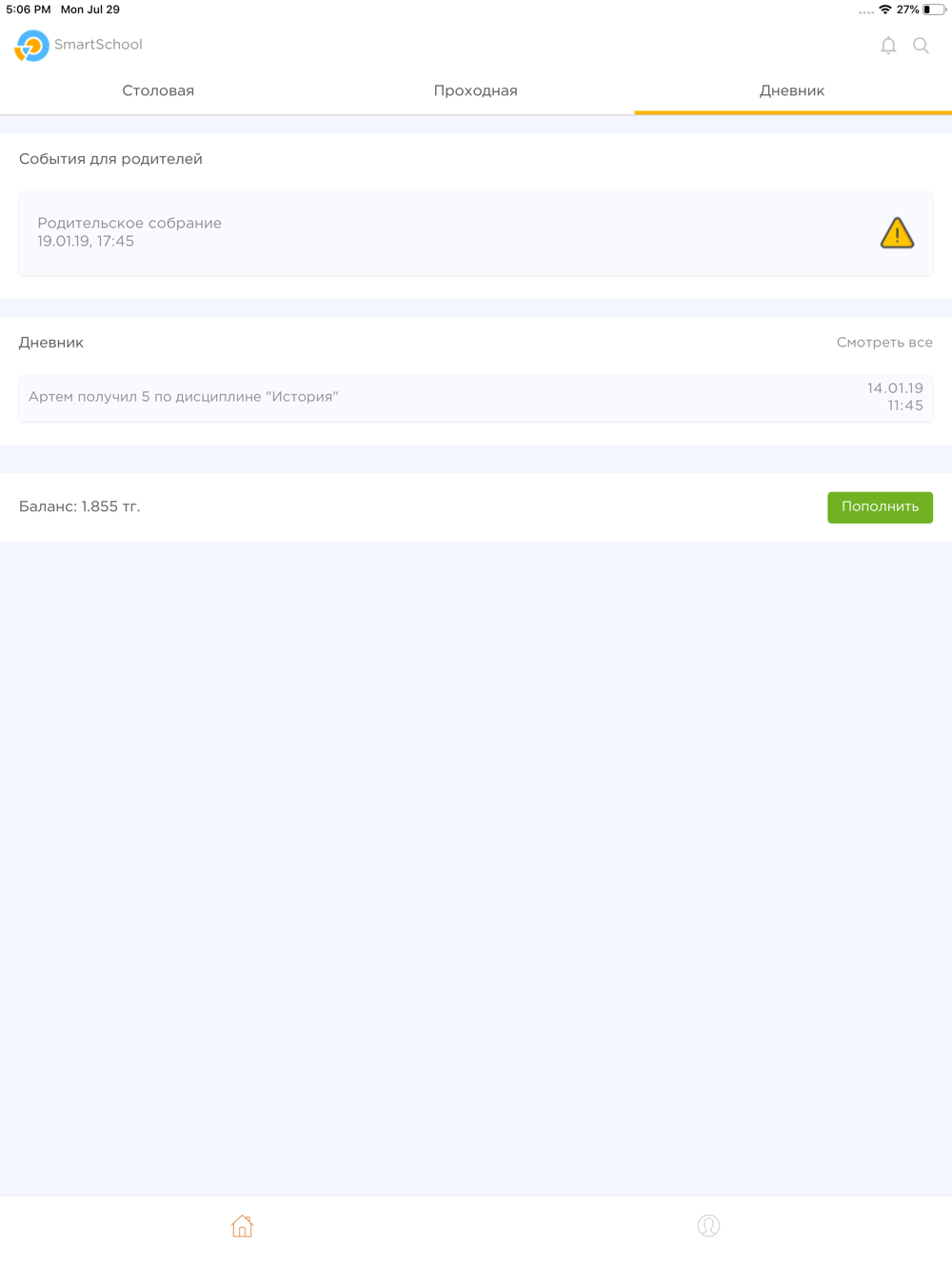Switch to the Столовая tab

pyautogui.click(x=158, y=91)
